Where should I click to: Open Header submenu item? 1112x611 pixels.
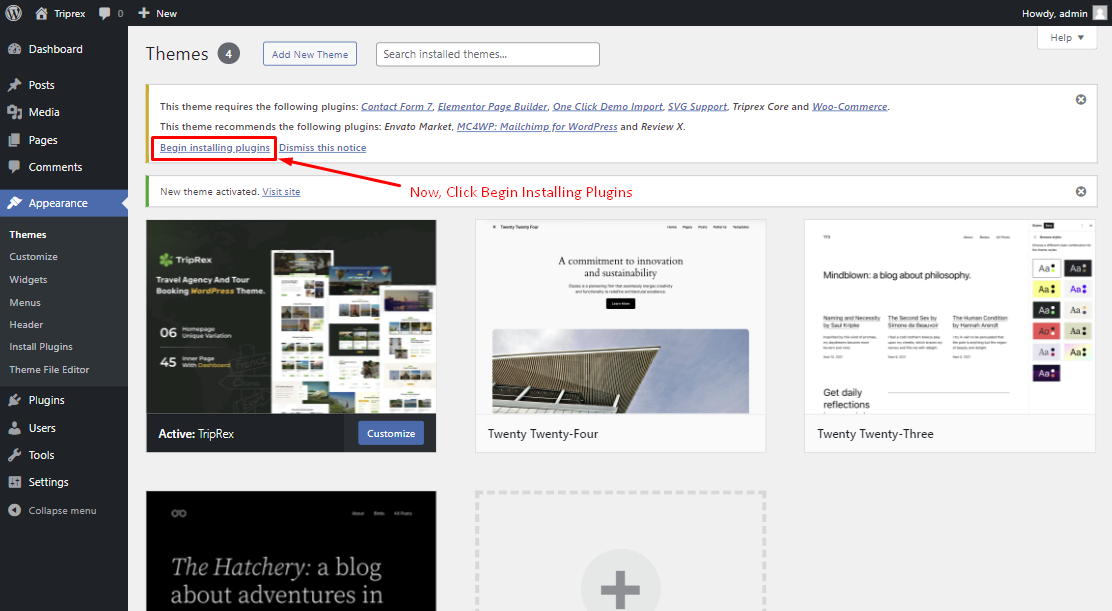tap(26, 325)
